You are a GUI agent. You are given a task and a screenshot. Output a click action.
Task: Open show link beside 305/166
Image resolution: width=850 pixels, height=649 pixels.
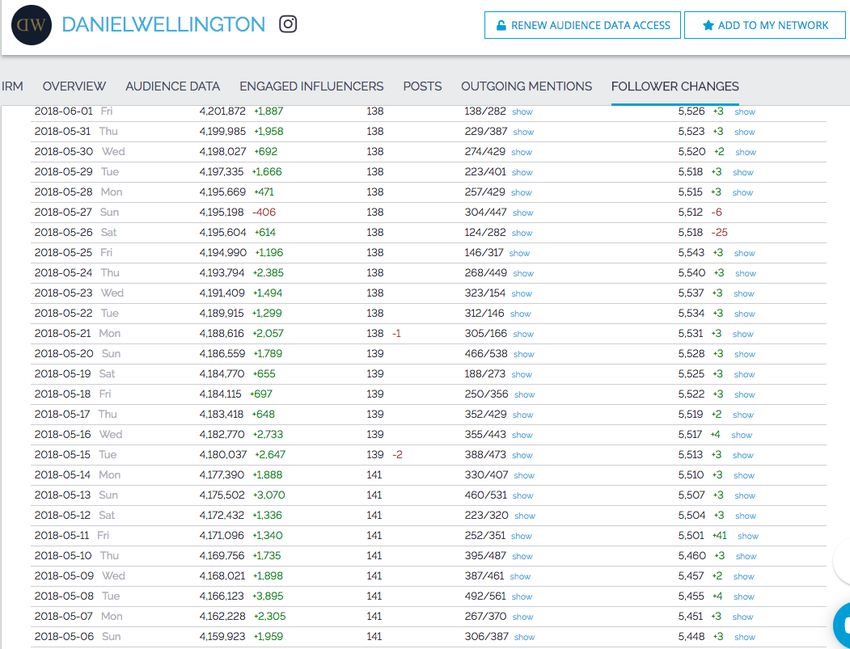click(x=523, y=334)
